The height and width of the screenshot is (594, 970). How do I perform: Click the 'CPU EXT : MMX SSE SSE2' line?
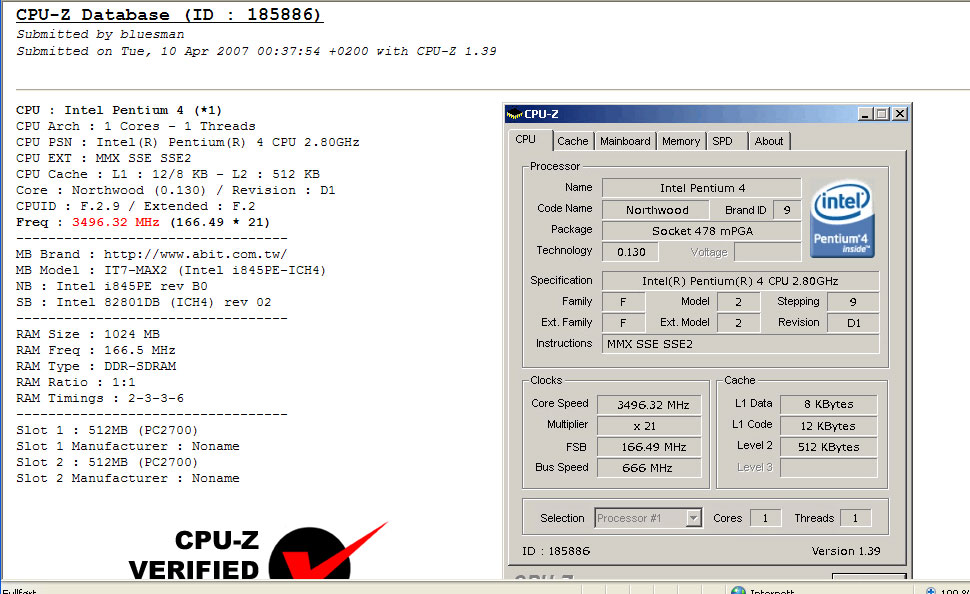pyautogui.click(x=103, y=158)
